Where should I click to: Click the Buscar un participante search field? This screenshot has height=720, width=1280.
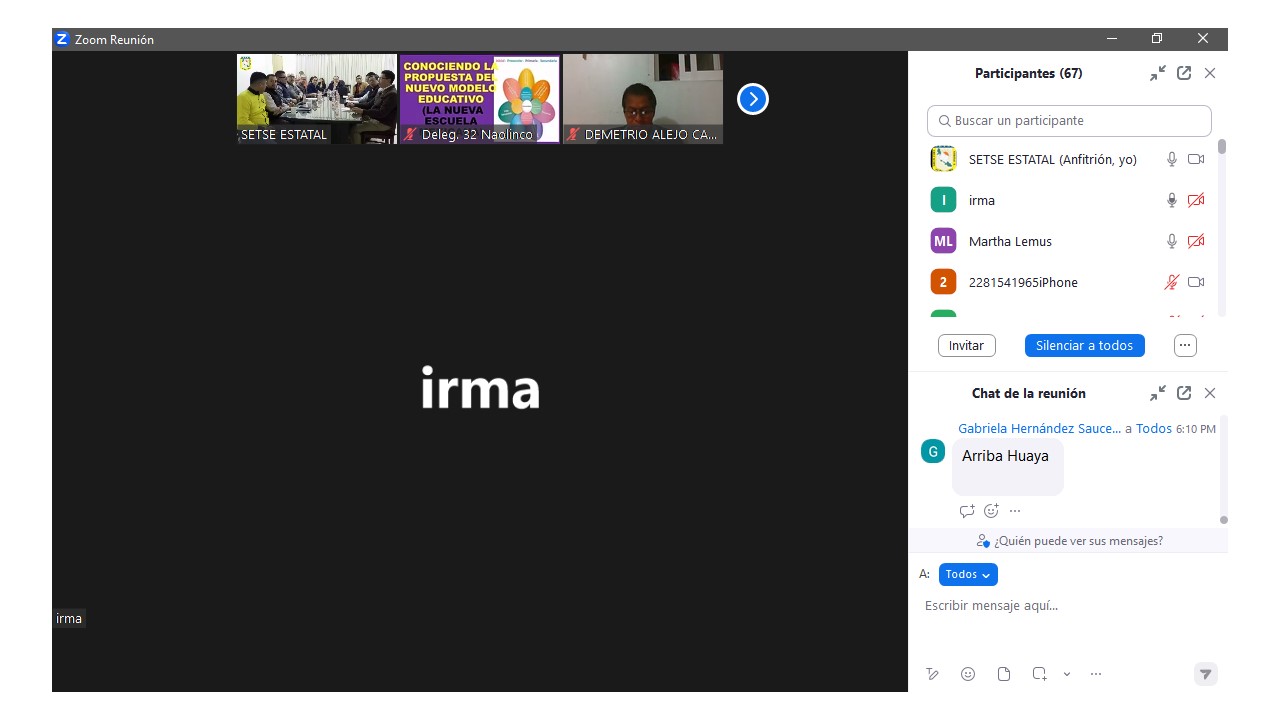1069,120
